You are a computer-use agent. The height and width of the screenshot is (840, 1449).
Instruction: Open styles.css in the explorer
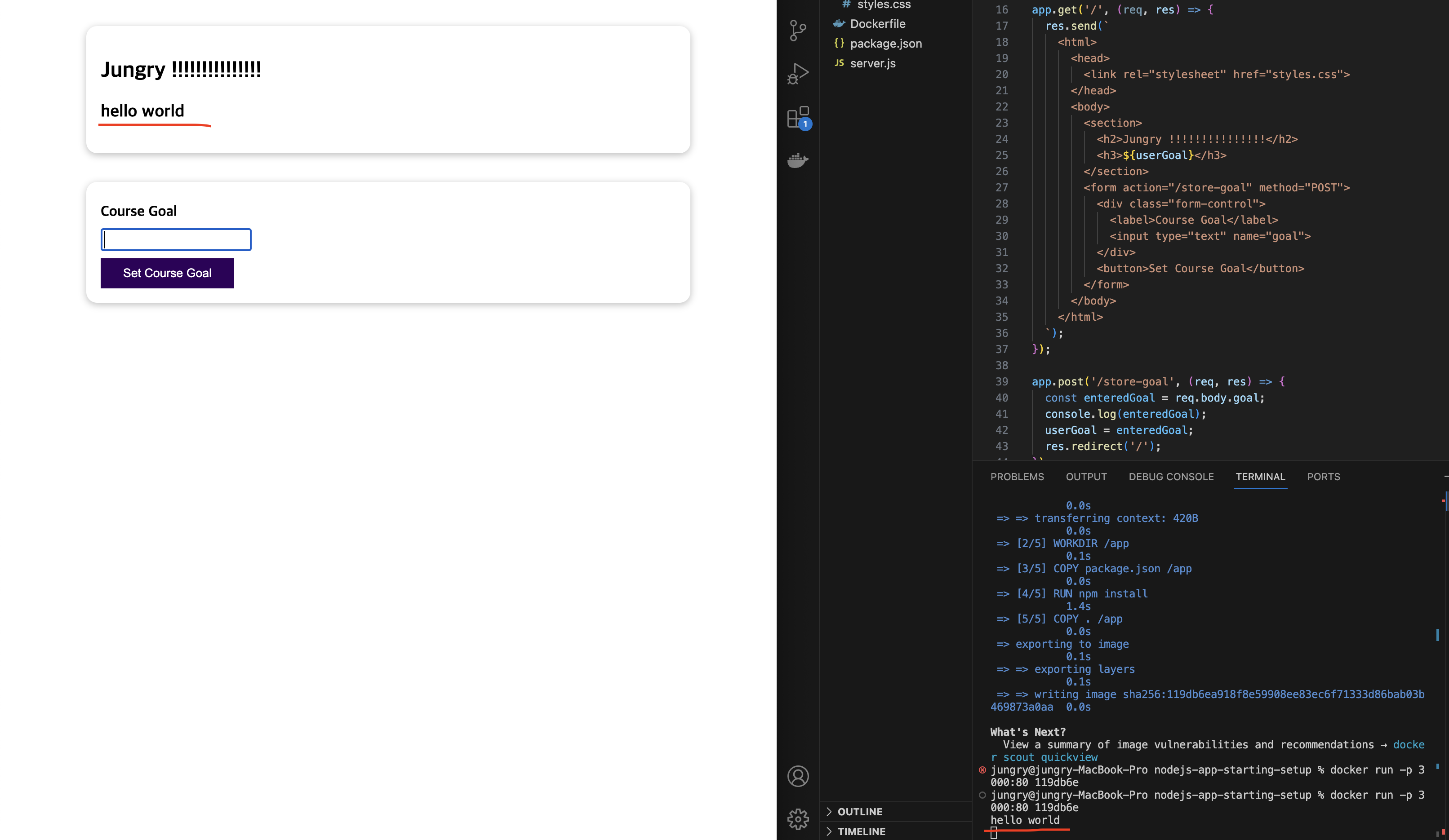[x=884, y=5]
